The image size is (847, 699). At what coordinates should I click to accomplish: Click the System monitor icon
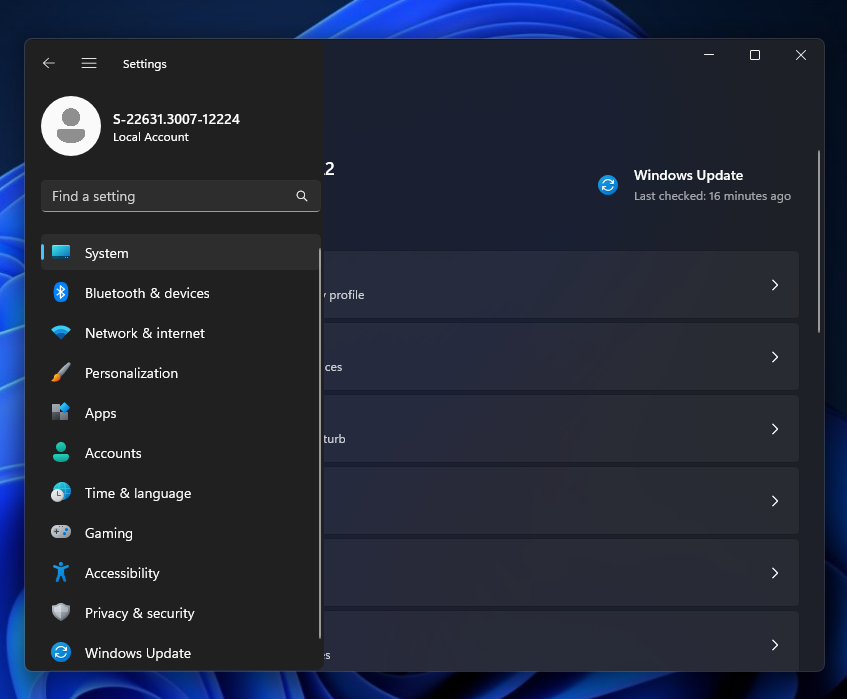[61, 252]
